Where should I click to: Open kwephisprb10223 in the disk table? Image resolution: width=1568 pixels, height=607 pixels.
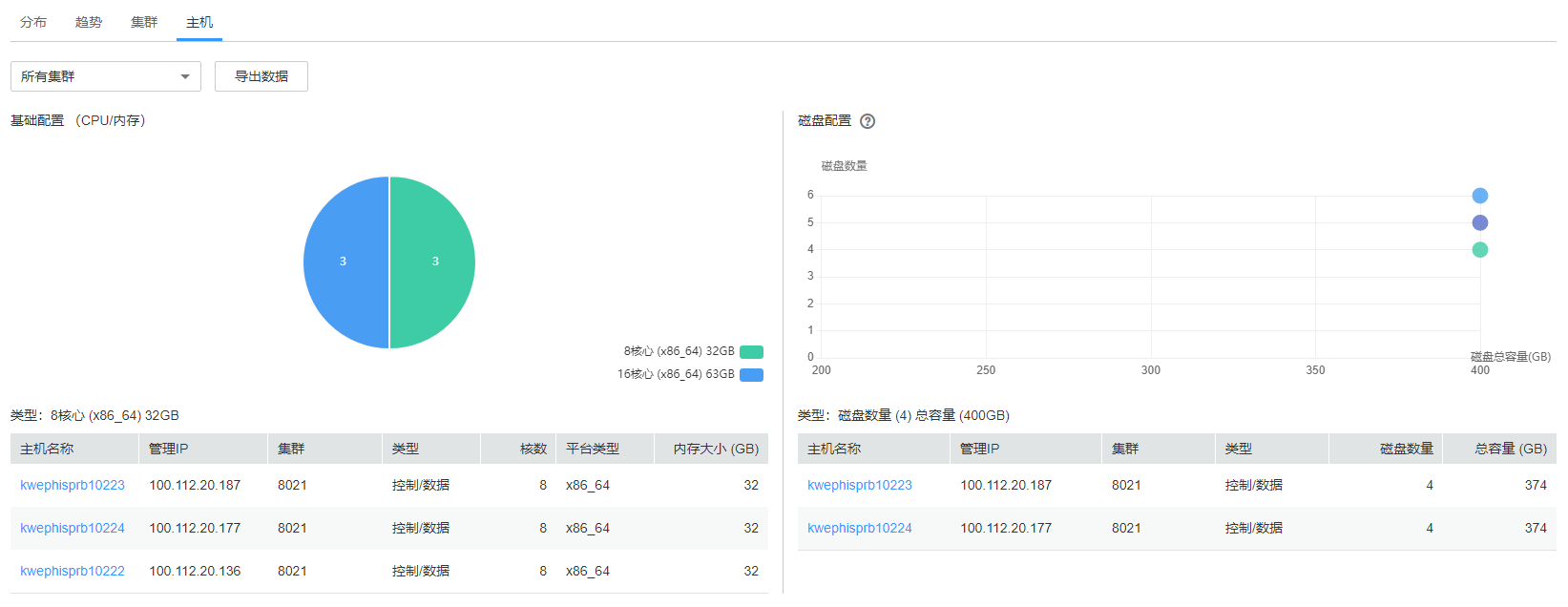tap(859, 485)
